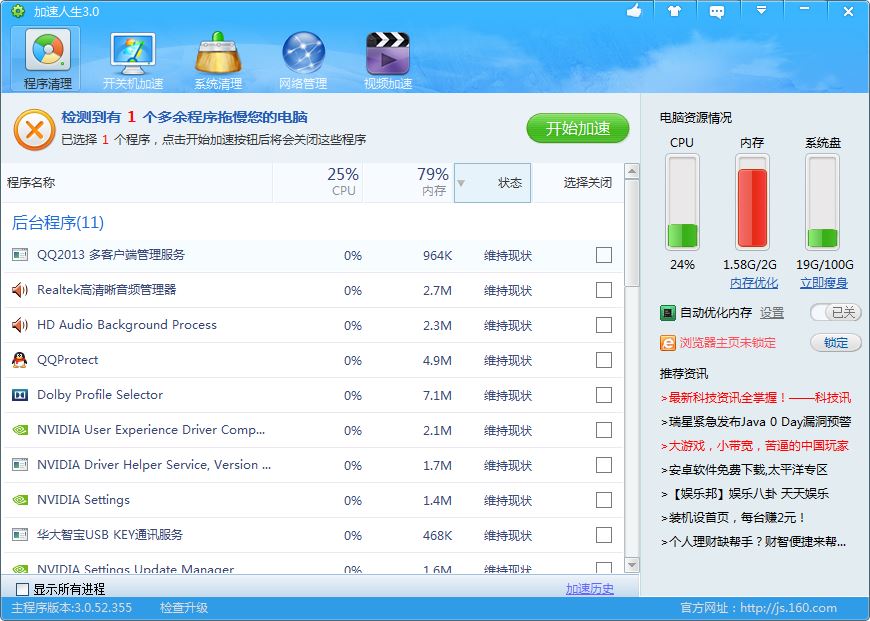Check the box for QQ2013 多客户端管理服务
Viewport: 870px width, 621px height.
tap(604, 255)
